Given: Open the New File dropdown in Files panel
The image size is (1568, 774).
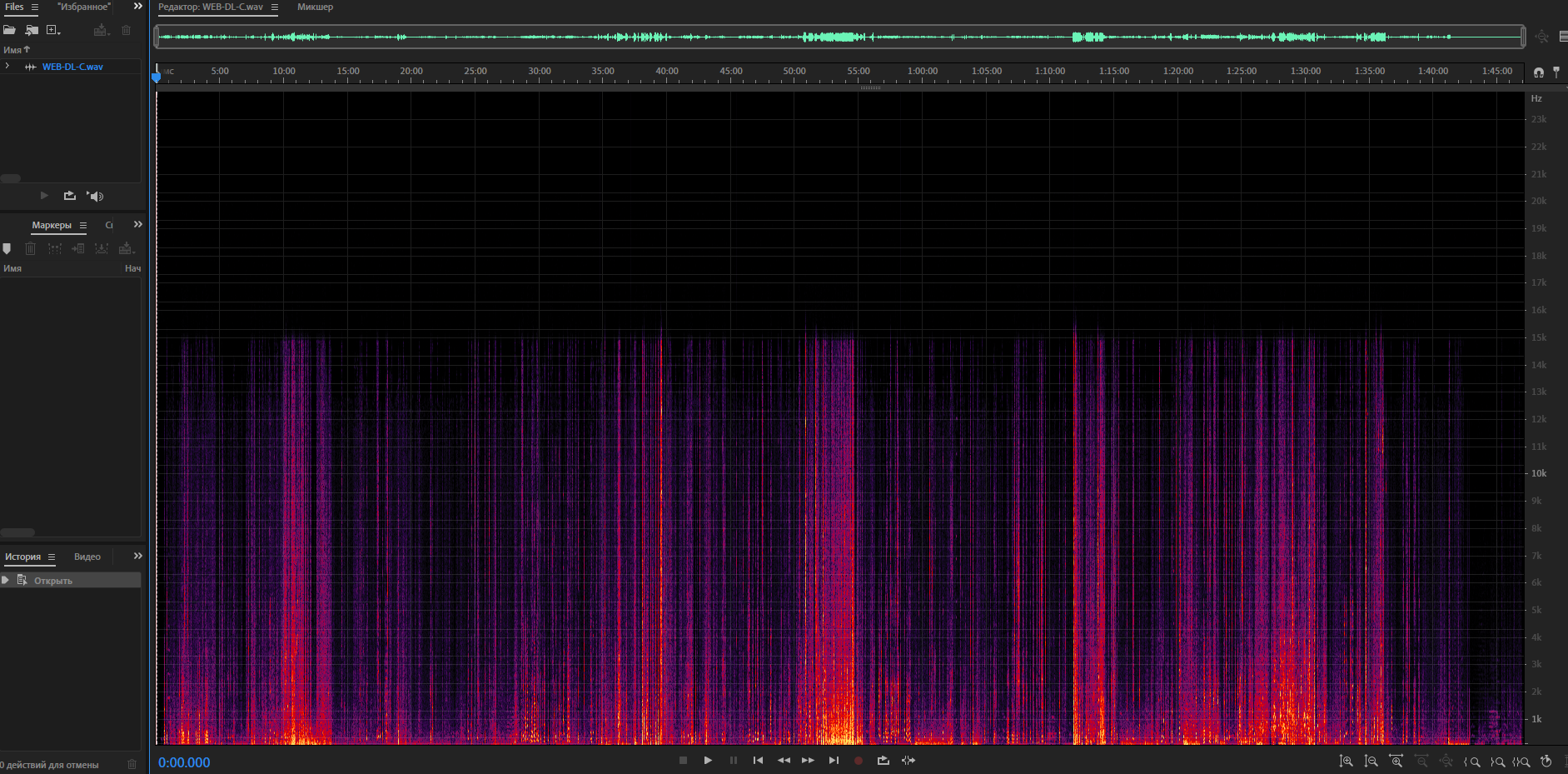Looking at the screenshot, I should click(54, 30).
